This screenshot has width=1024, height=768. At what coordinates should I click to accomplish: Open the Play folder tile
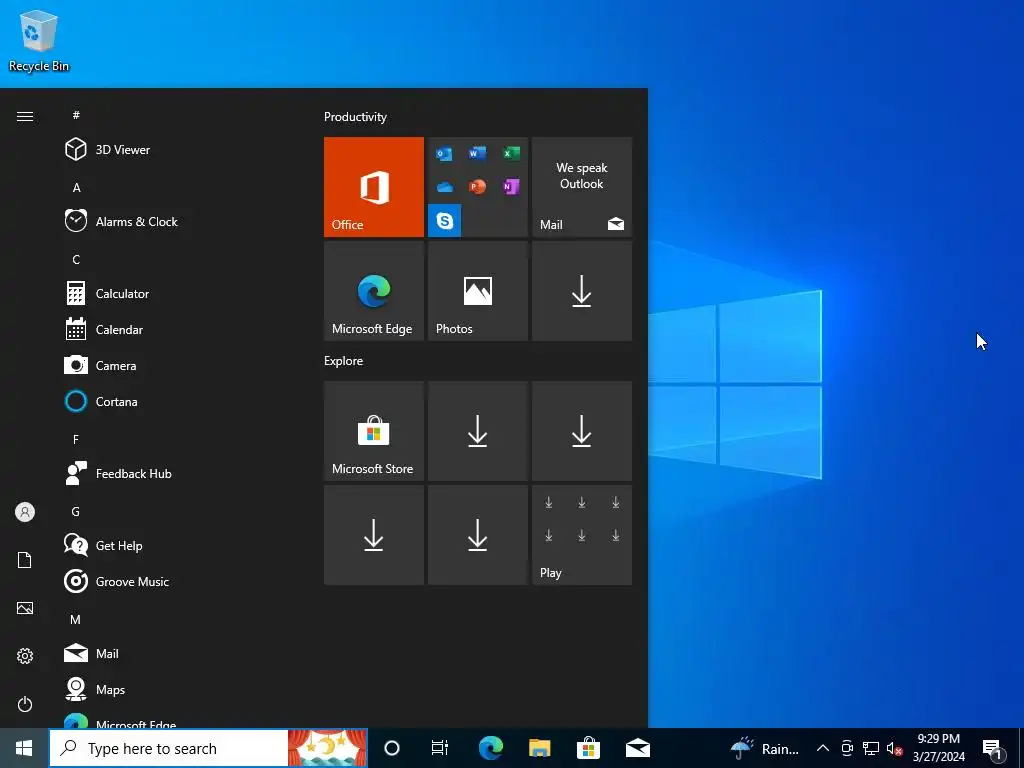click(x=582, y=535)
